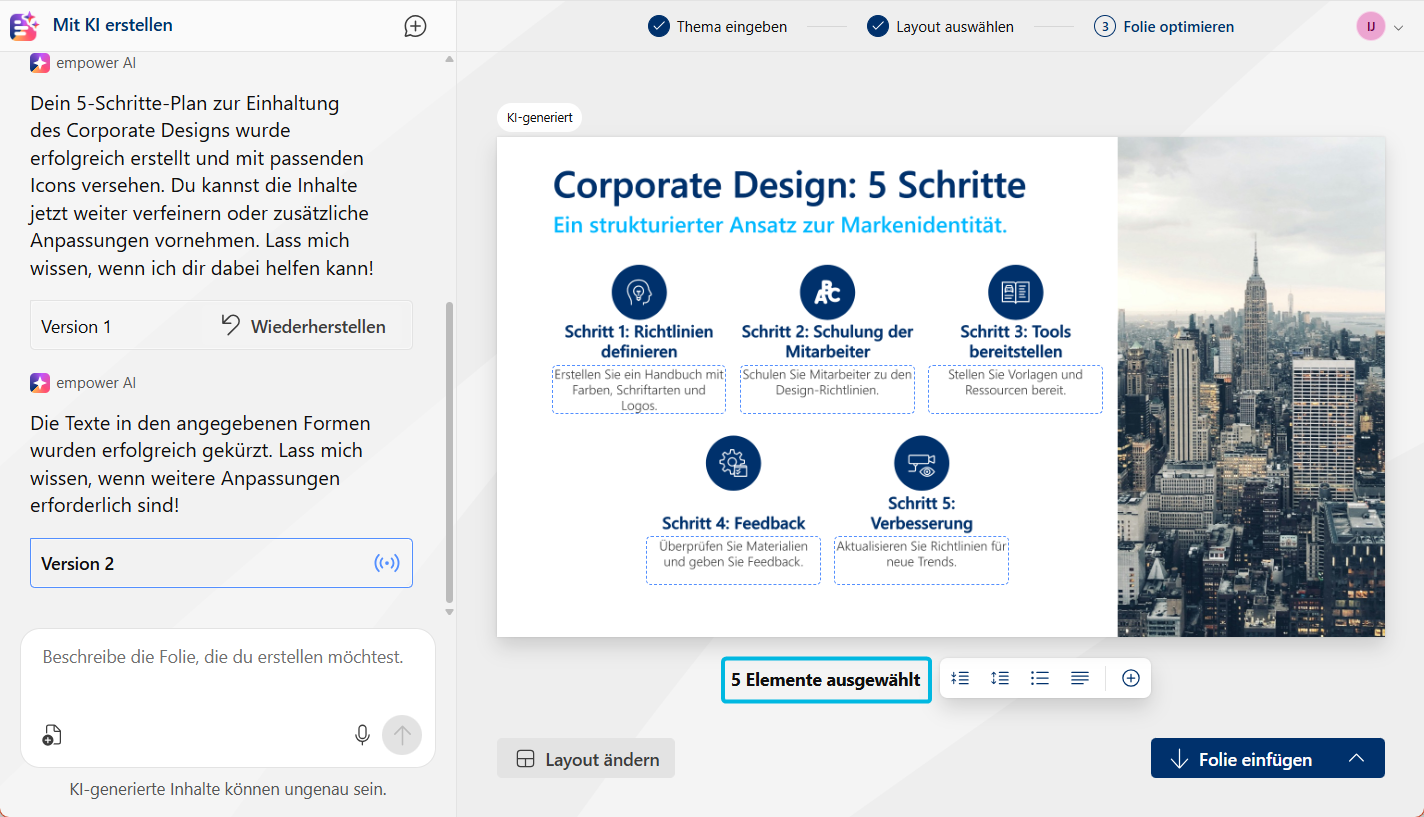Viewport: 1424px width, 817px height.
Task: Start a new chat with the plus bubble icon
Action: pyautogui.click(x=415, y=26)
